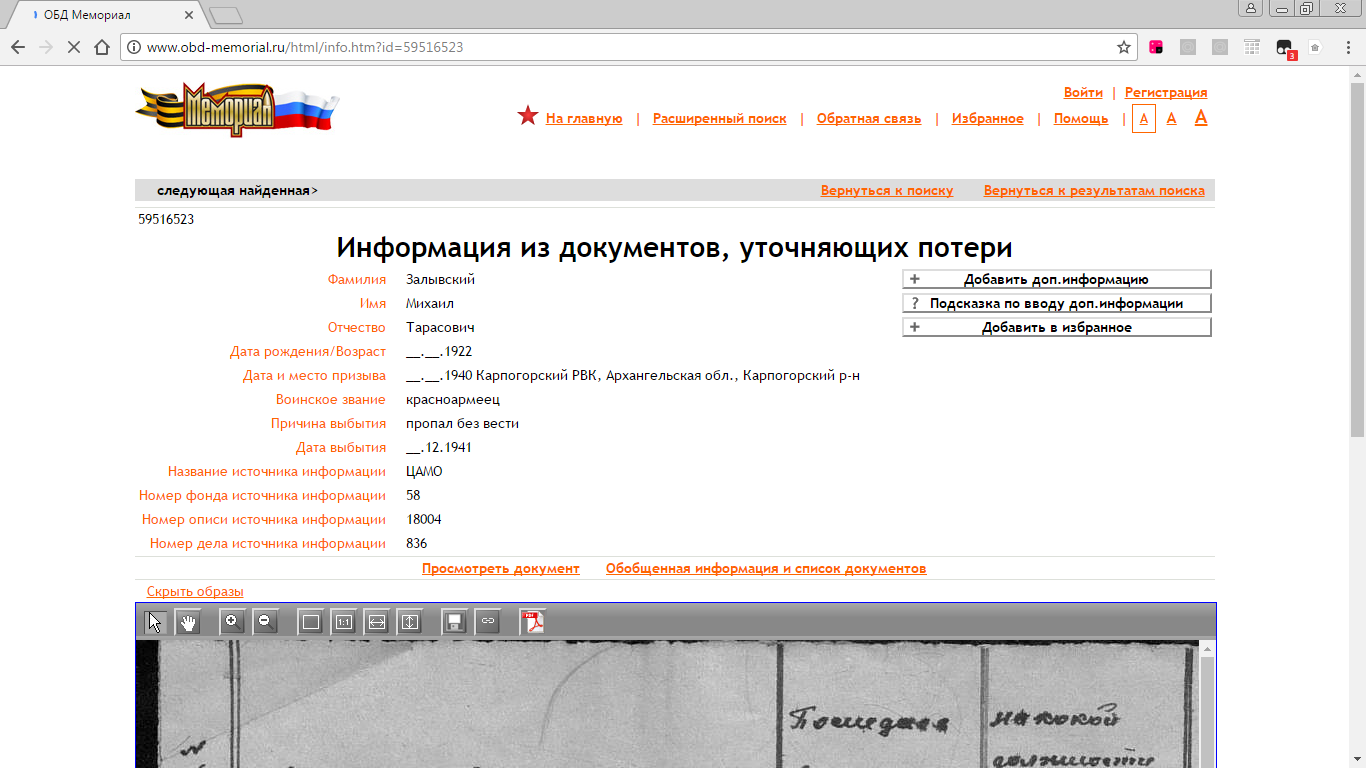Go forward to the next page

[45, 47]
